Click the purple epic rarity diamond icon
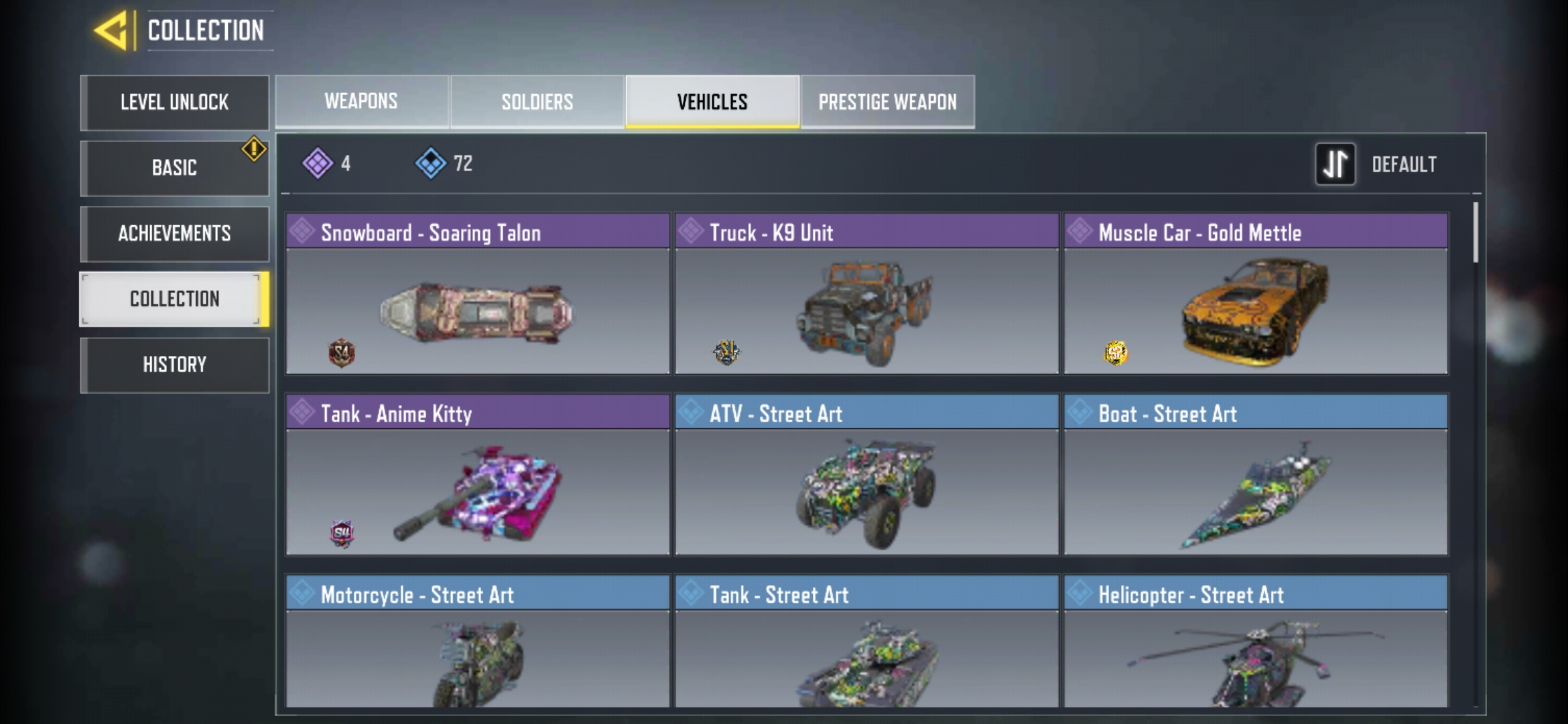 pos(318,163)
